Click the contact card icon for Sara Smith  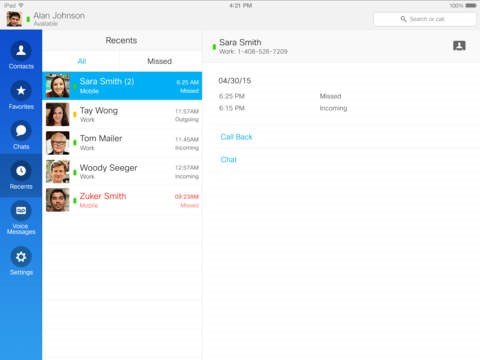tap(459, 46)
